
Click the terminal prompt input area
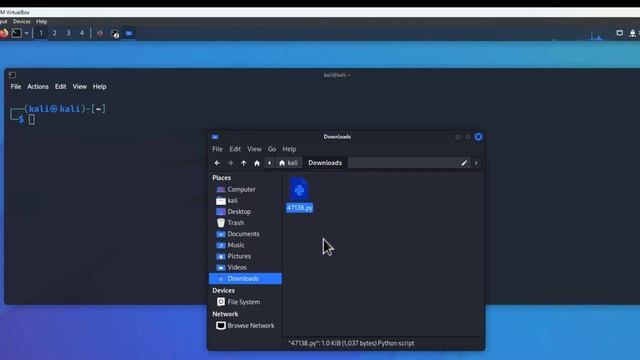31,120
